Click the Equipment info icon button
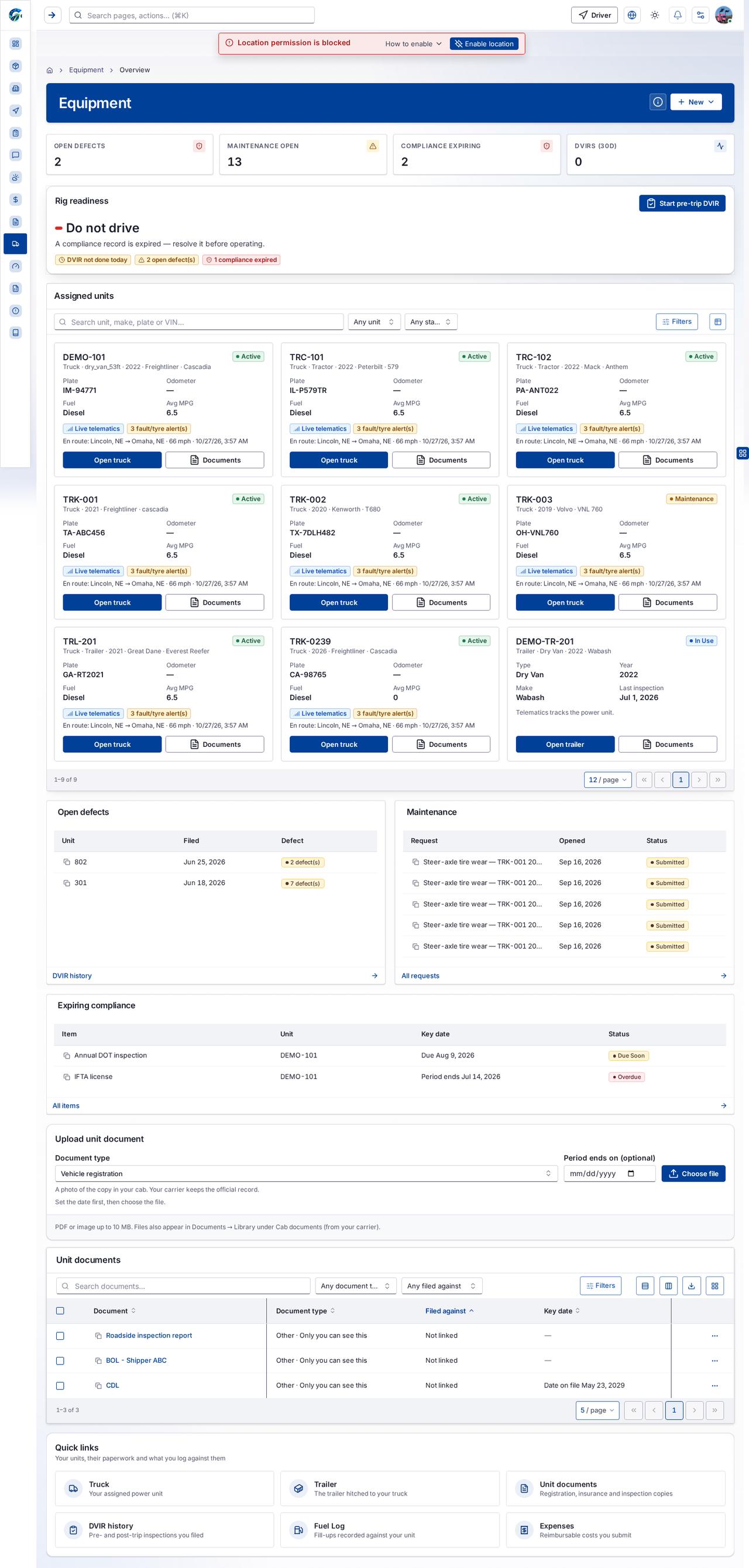749x1568 pixels. click(x=658, y=102)
